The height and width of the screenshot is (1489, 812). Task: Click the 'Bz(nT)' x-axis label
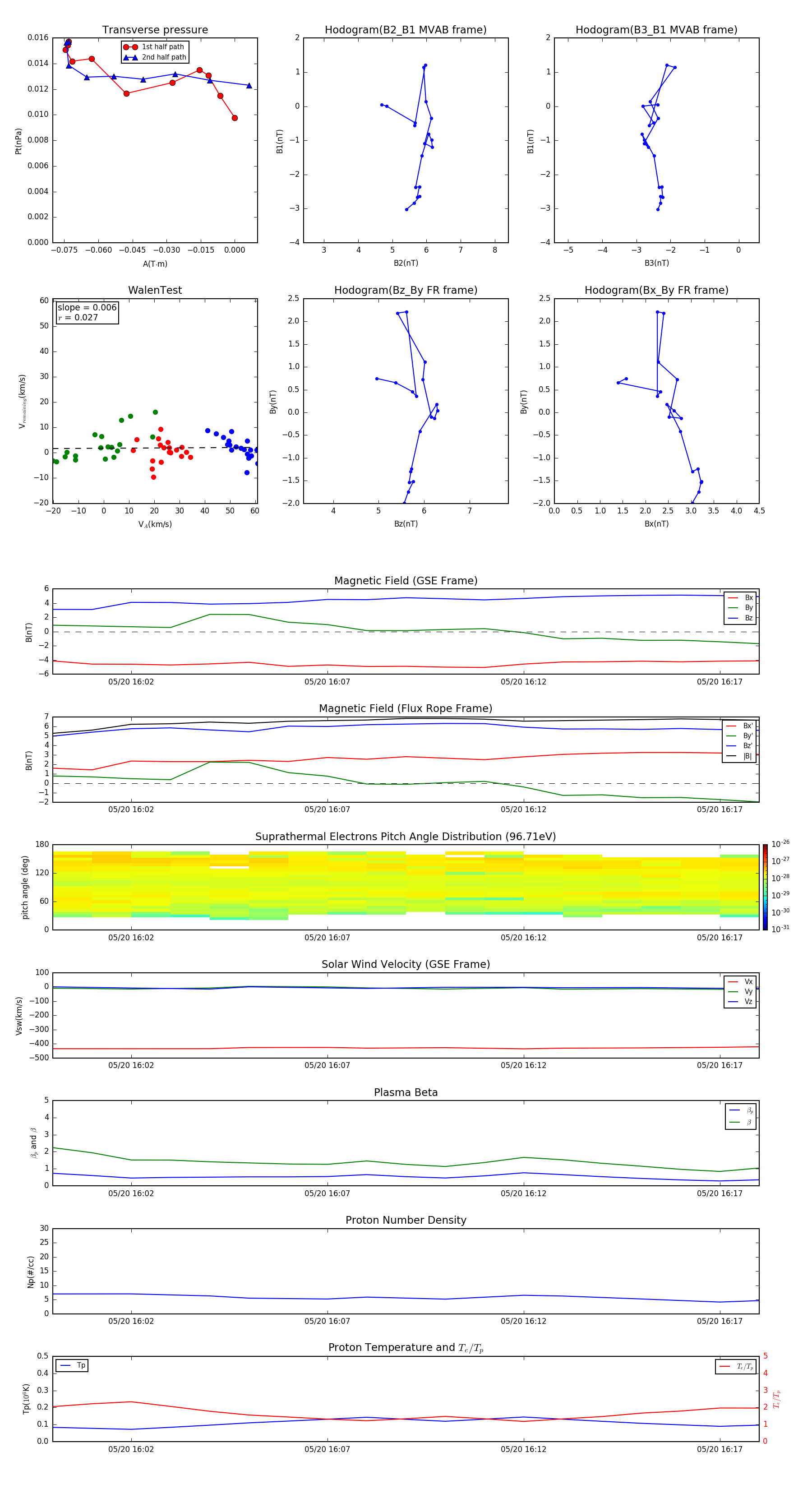click(x=406, y=524)
